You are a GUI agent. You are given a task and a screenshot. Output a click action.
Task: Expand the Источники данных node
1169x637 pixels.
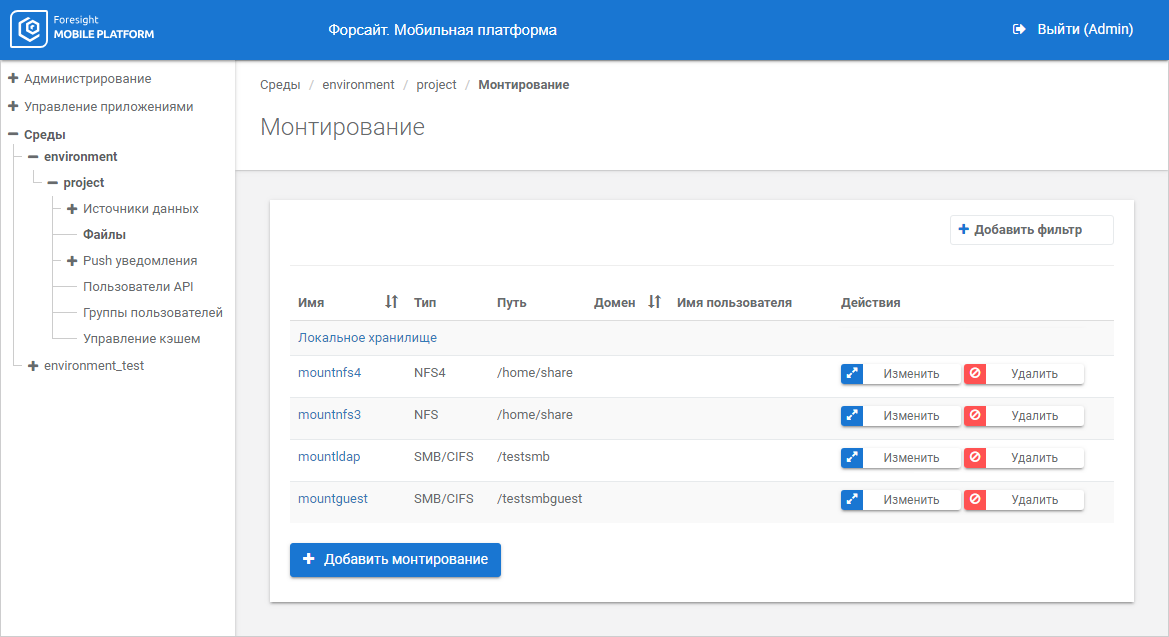[72, 209]
